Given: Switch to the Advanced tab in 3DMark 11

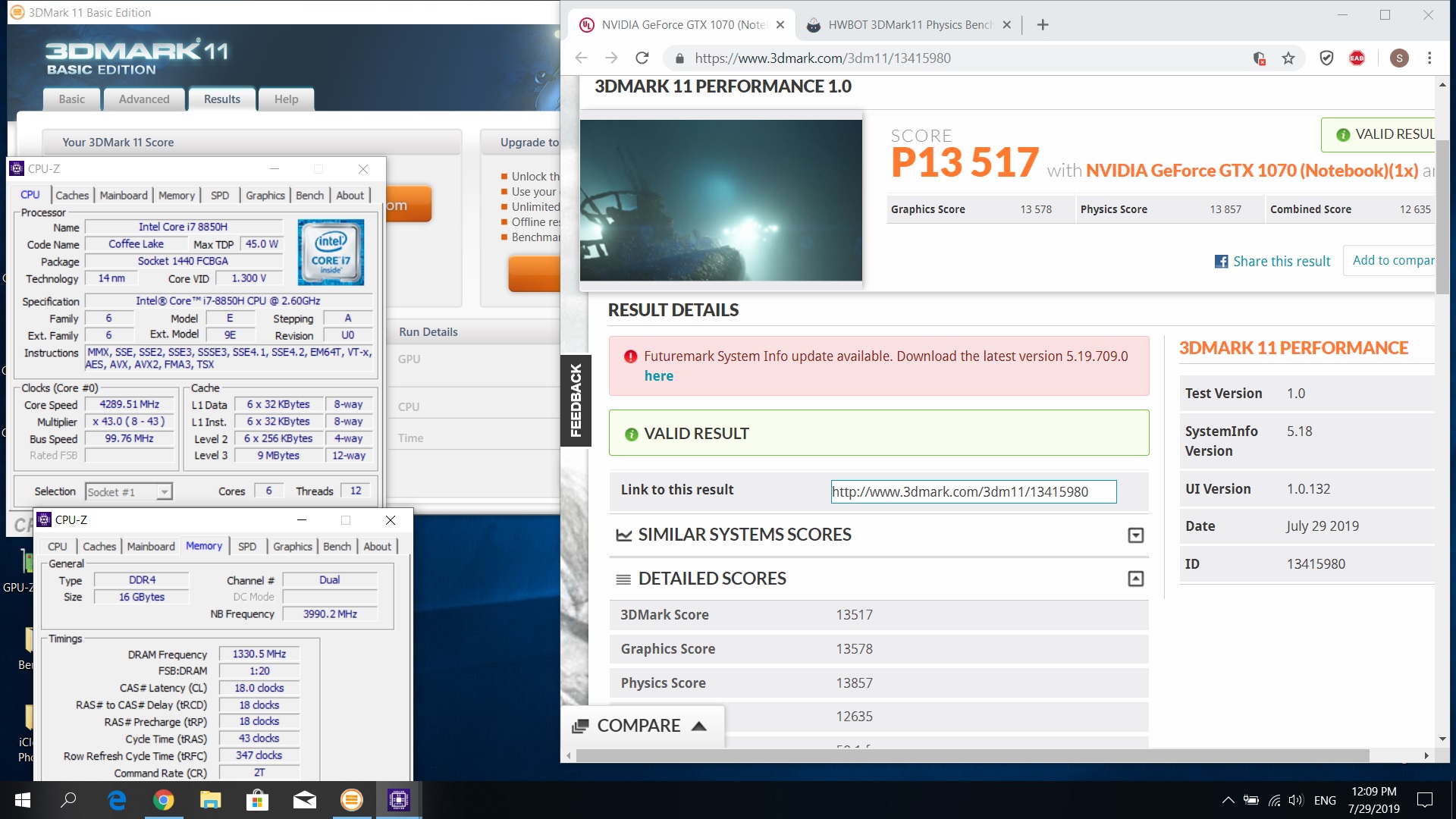Looking at the screenshot, I should click(144, 99).
